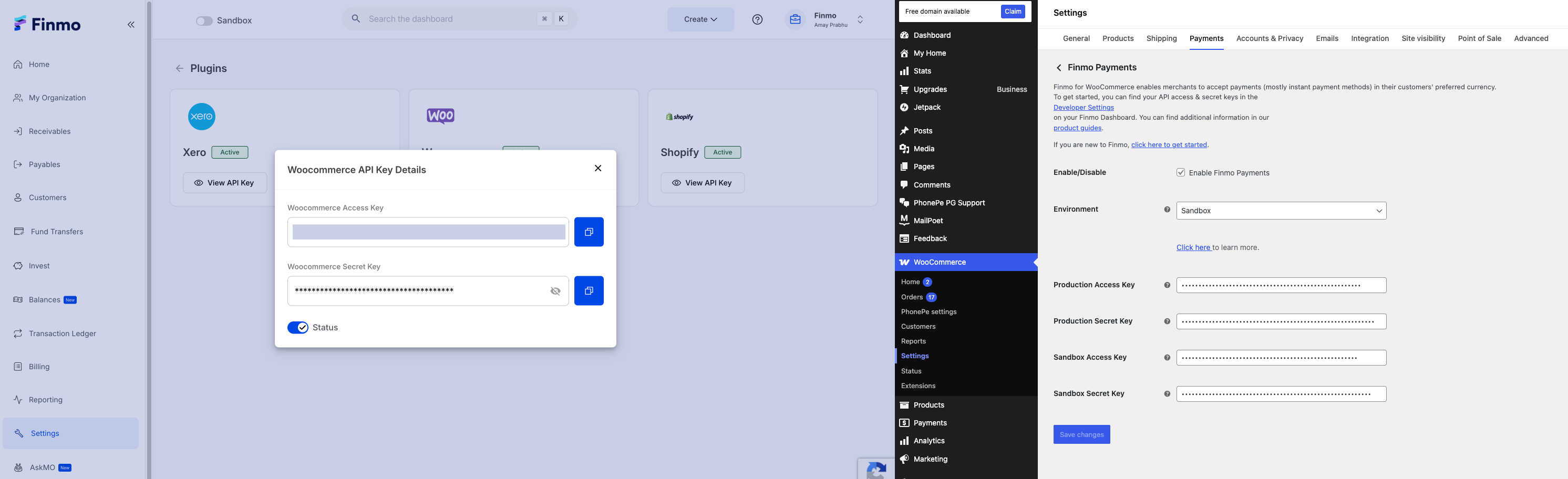Open the Create dropdown
Screen dimensions: 1568x479
(700, 19)
